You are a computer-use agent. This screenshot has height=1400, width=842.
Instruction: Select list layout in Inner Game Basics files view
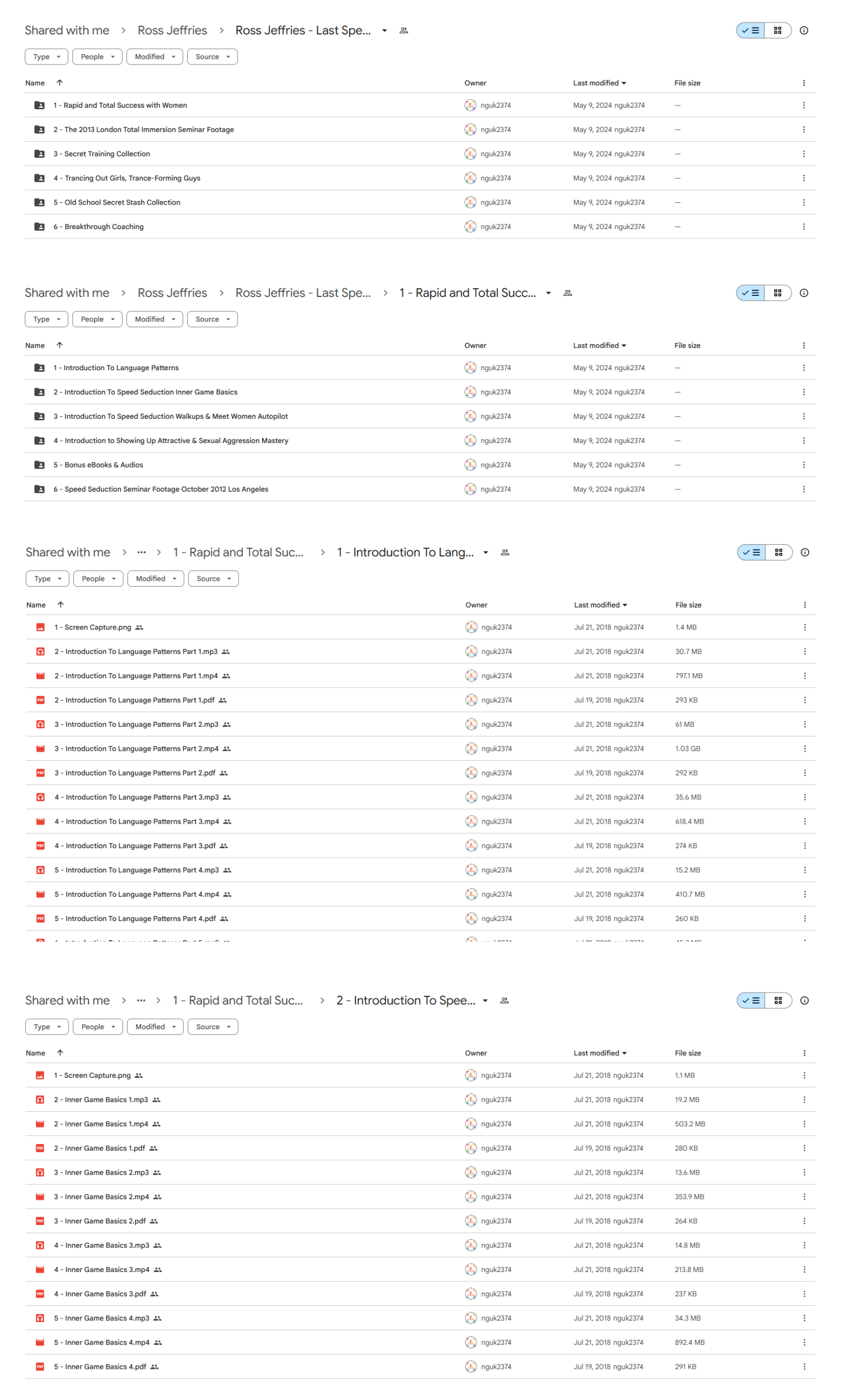pyautogui.click(x=751, y=1000)
